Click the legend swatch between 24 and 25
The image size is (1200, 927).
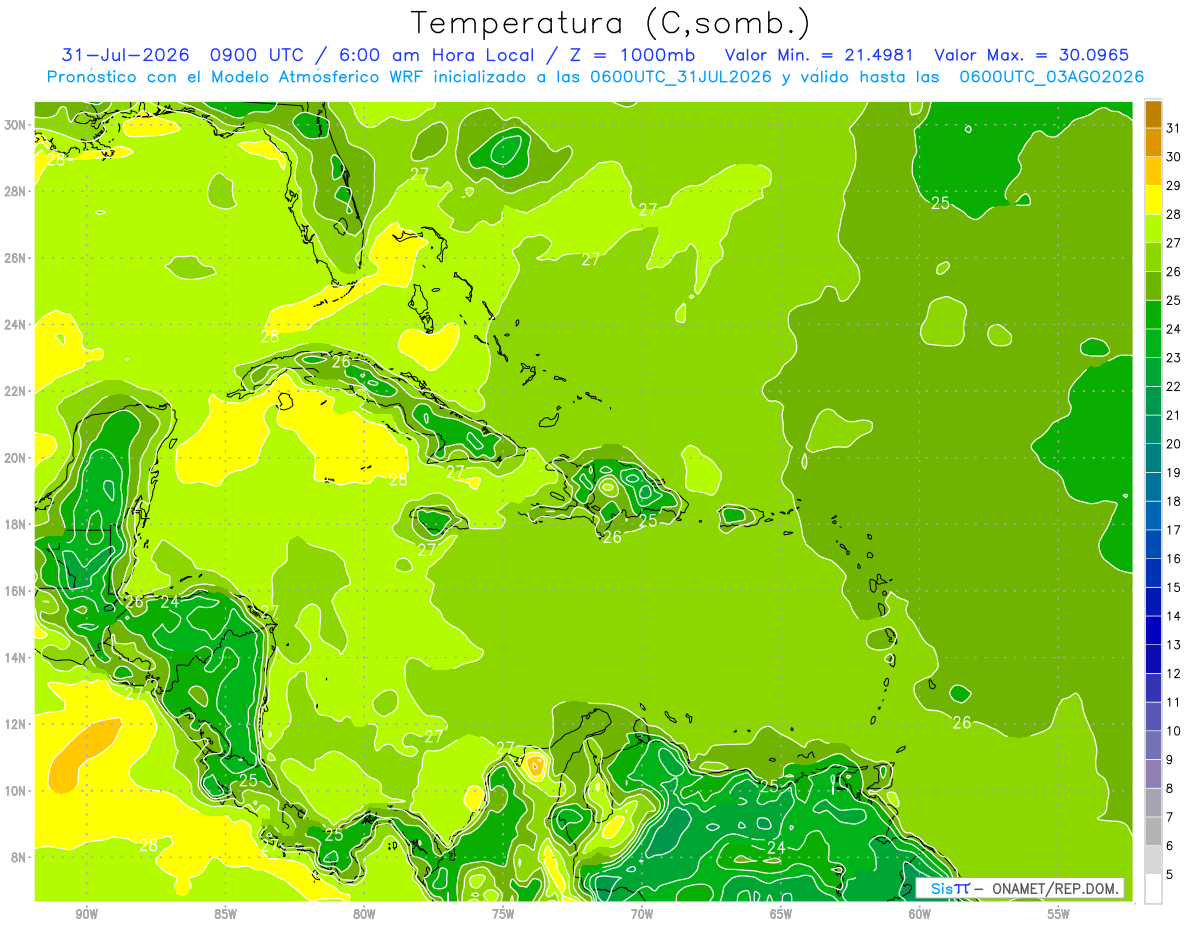click(x=1153, y=315)
